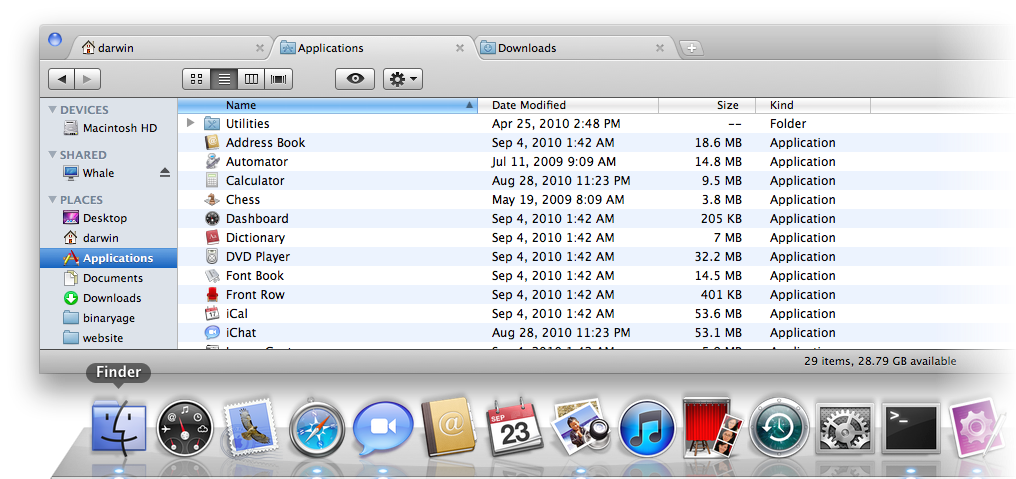Viewport: 1016px width, 479px height.
Task: Open Downloads in the sidebar
Action: (x=109, y=298)
